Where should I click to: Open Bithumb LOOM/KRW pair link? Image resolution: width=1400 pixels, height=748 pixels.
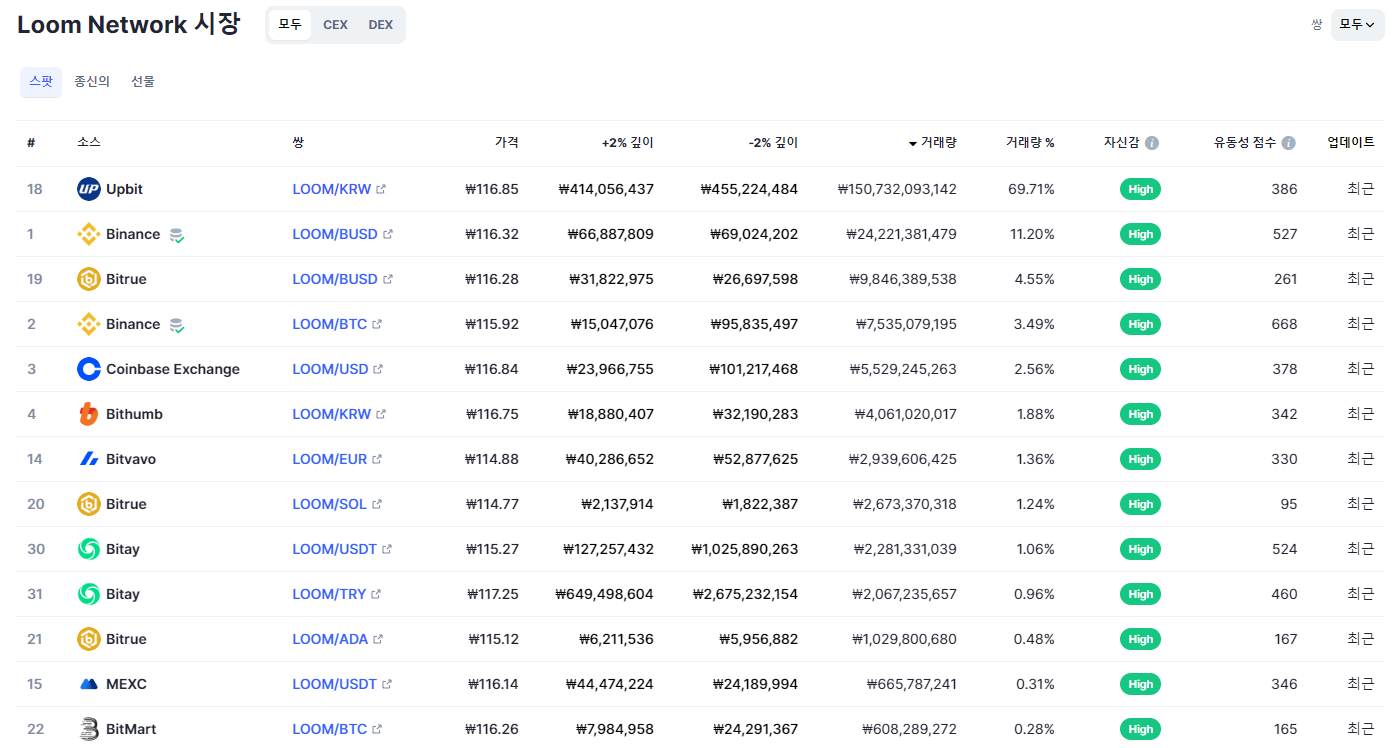tap(331, 414)
